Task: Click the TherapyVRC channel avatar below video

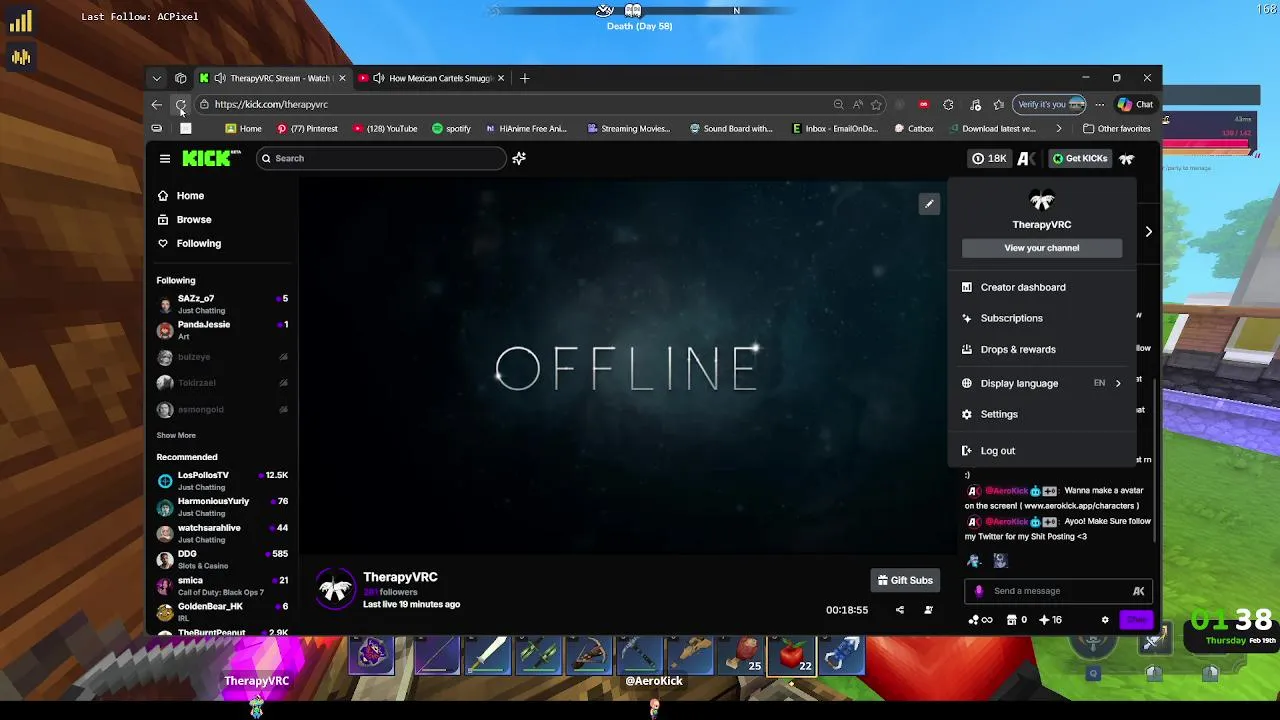Action: [335, 589]
